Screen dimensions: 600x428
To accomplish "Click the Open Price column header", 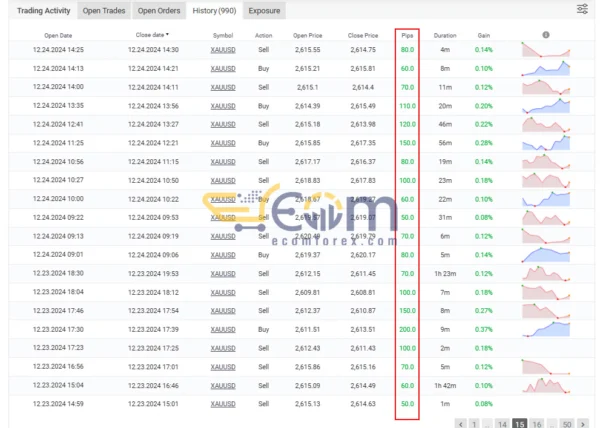I will [308, 36].
